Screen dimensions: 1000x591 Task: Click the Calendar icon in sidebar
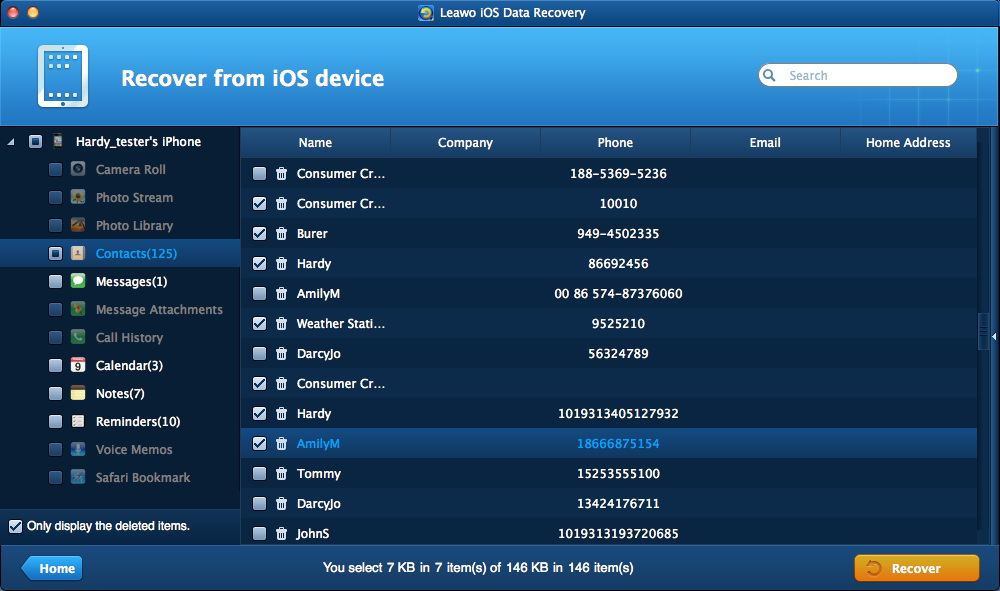(x=78, y=366)
